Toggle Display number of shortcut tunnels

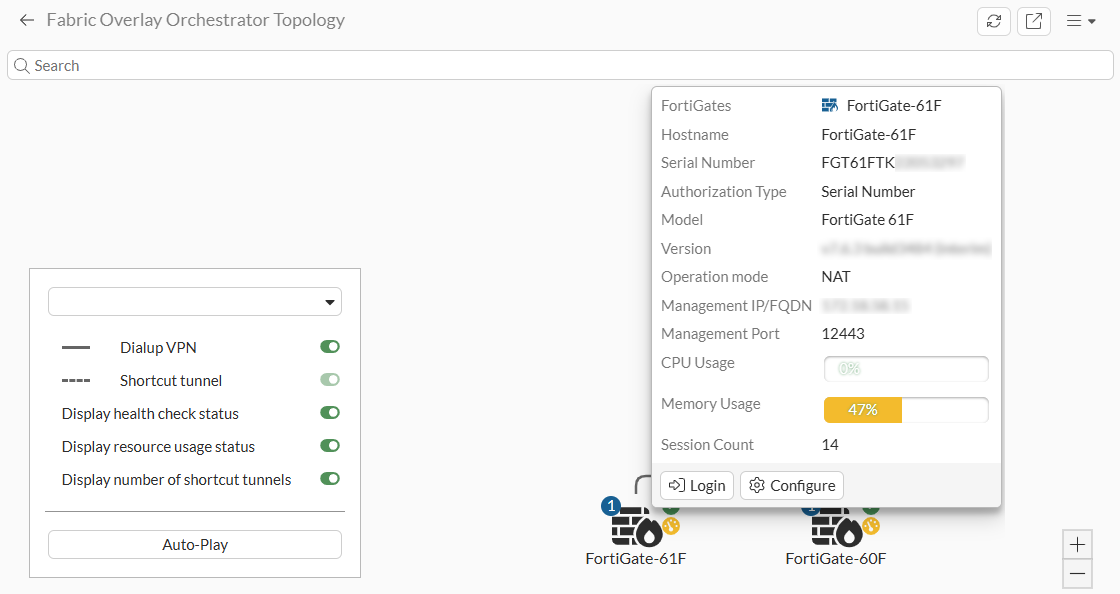(x=330, y=479)
